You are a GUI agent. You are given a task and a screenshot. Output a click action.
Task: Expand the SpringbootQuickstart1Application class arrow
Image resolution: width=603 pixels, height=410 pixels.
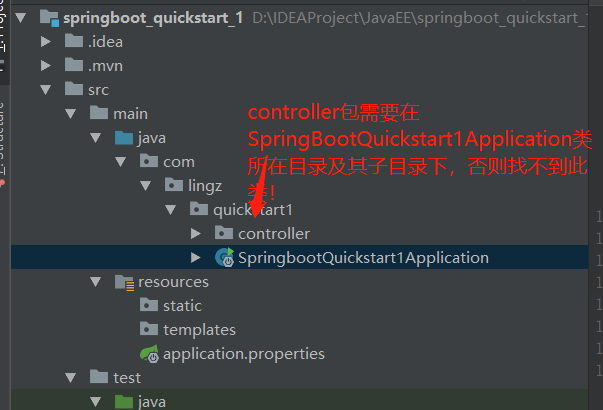point(196,258)
